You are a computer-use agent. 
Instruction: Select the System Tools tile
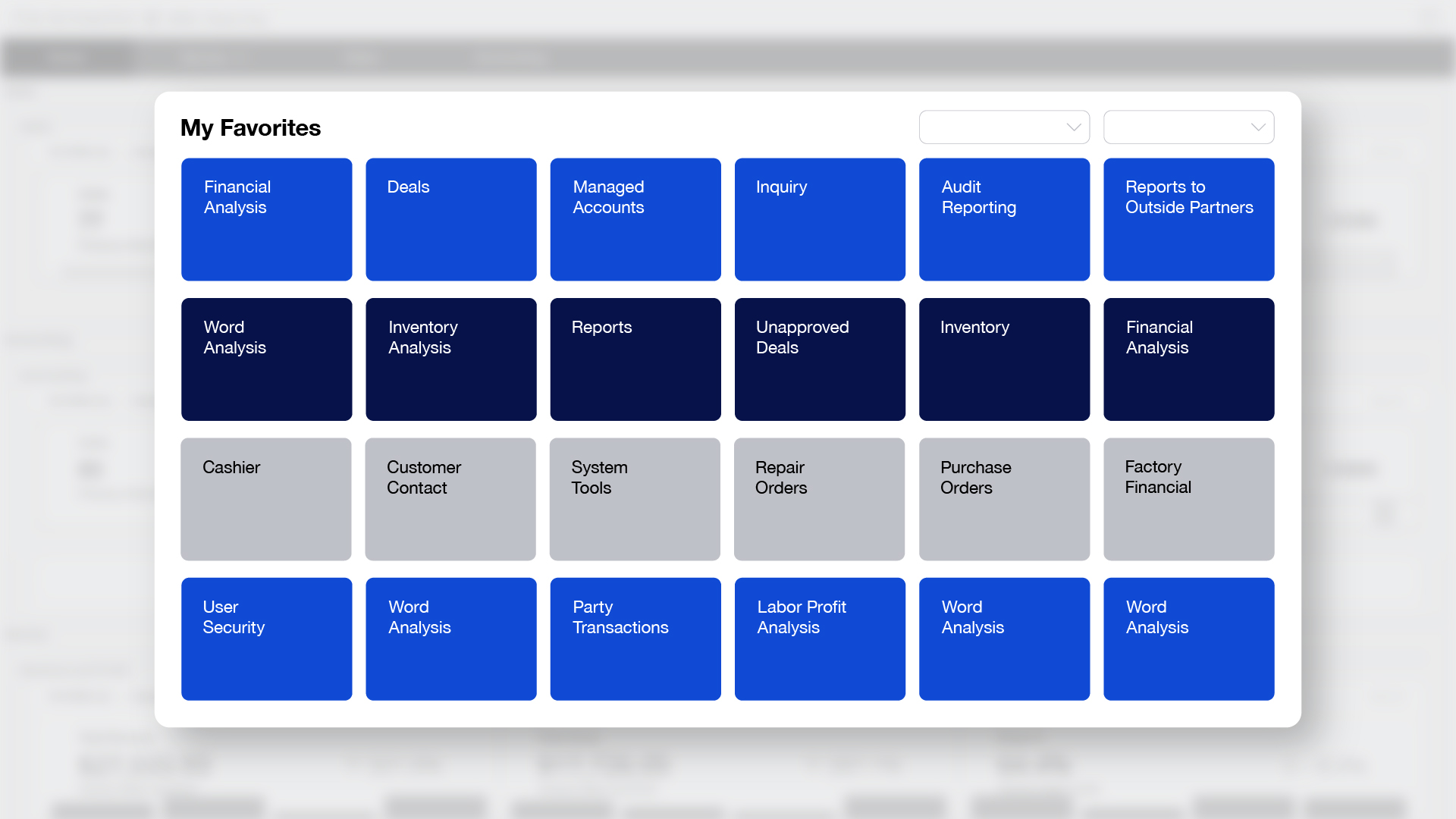coord(635,499)
